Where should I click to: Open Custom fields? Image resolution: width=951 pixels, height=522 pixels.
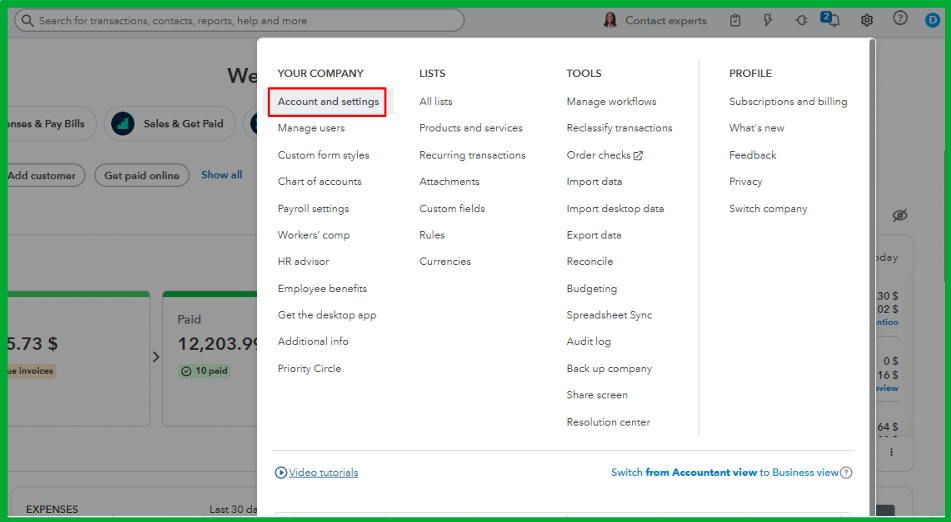[x=452, y=209]
